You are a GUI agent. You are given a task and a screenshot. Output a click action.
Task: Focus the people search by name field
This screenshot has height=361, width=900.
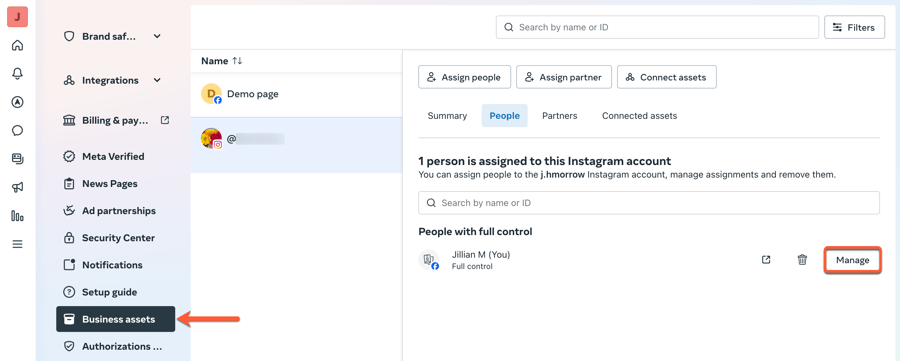click(649, 203)
